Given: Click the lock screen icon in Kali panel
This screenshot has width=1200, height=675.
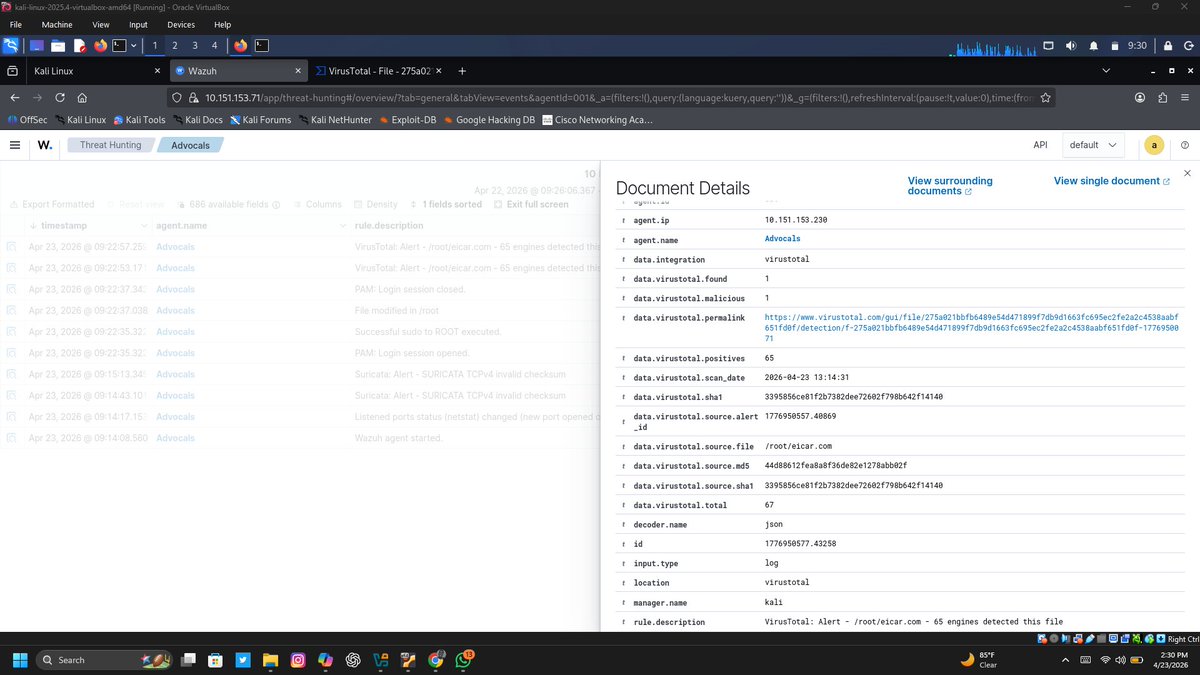Looking at the screenshot, I should click(x=1168, y=45).
